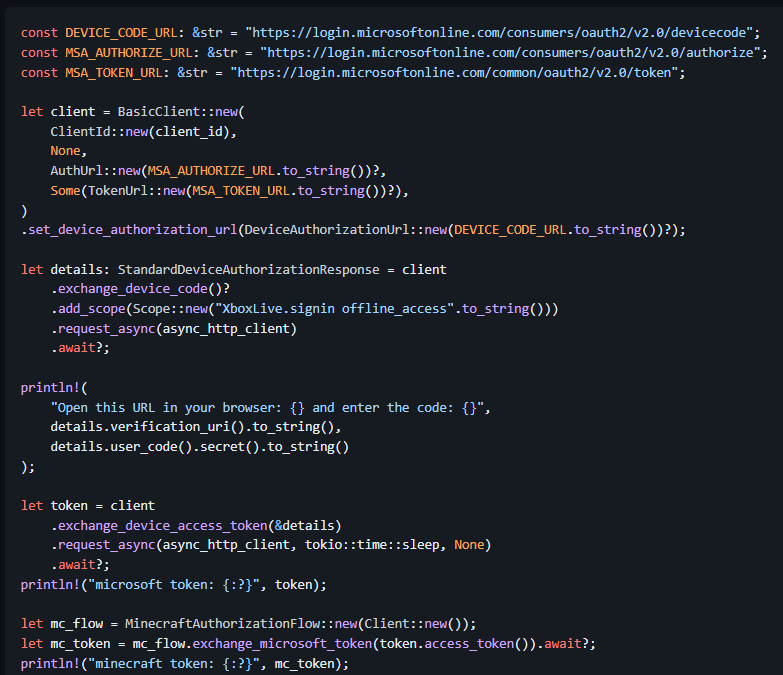Click the exchange_device_code method call
Viewport: 783px width, 675px height.
pyautogui.click(x=133, y=288)
